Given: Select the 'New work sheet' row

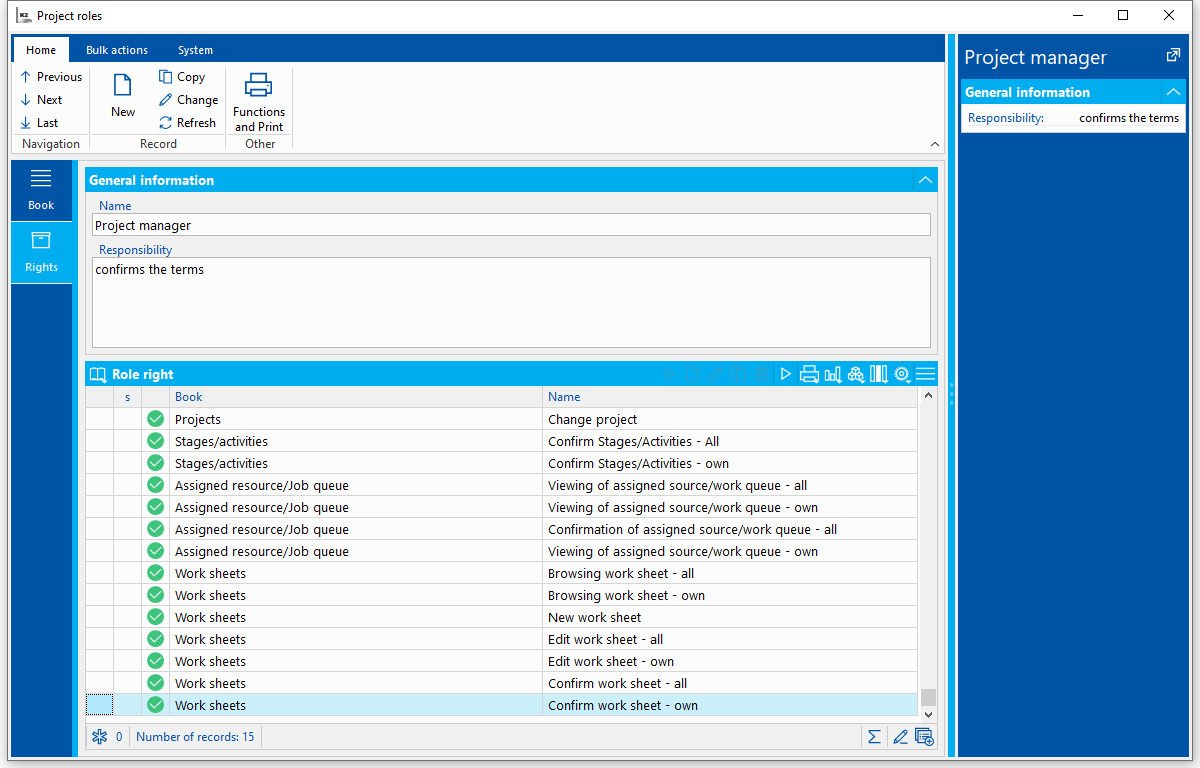Looking at the screenshot, I should point(501,617).
